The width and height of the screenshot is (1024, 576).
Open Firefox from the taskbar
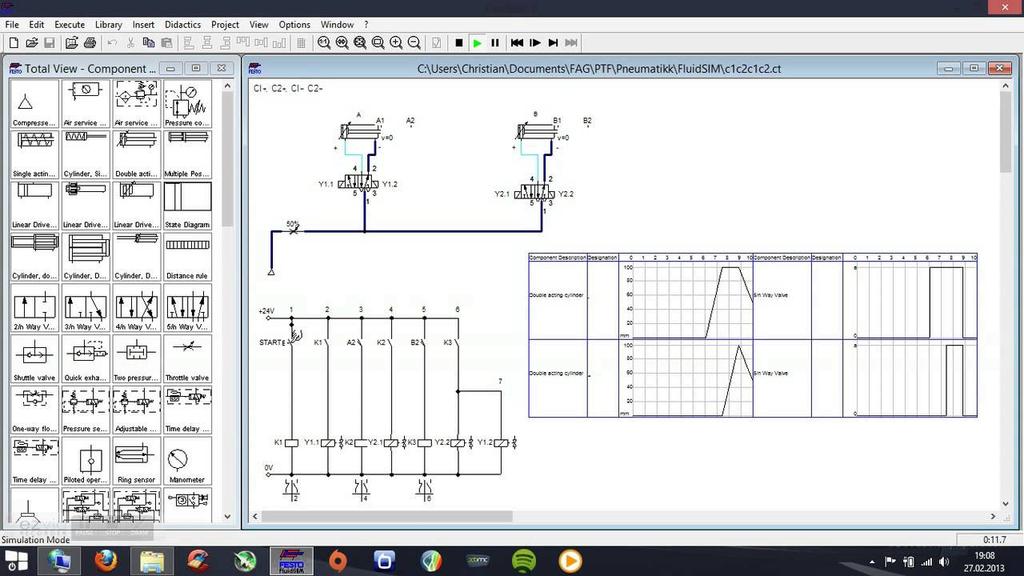pyautogui.click(x=105, y=561)
